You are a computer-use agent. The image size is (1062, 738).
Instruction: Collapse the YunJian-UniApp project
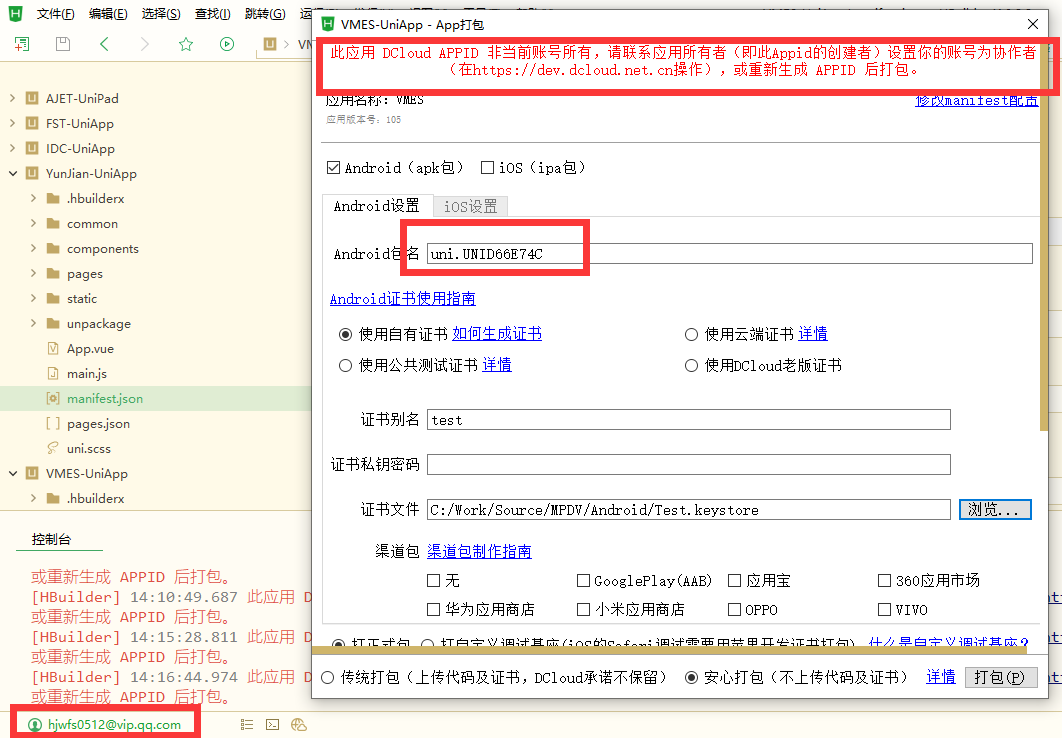tap(12, 174)
